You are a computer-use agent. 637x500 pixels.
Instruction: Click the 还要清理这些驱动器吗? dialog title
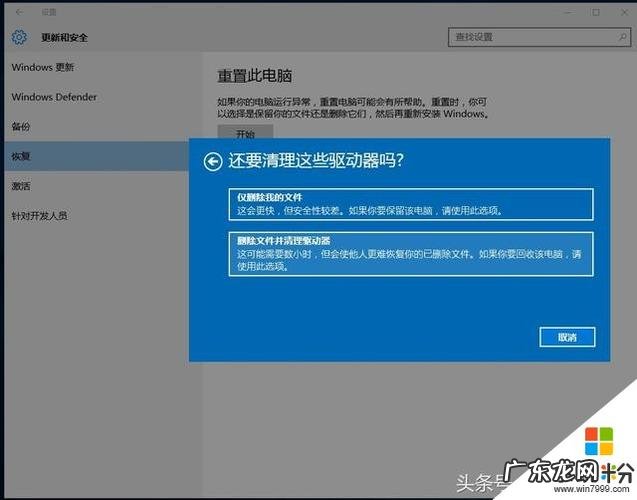click(316, 161)
